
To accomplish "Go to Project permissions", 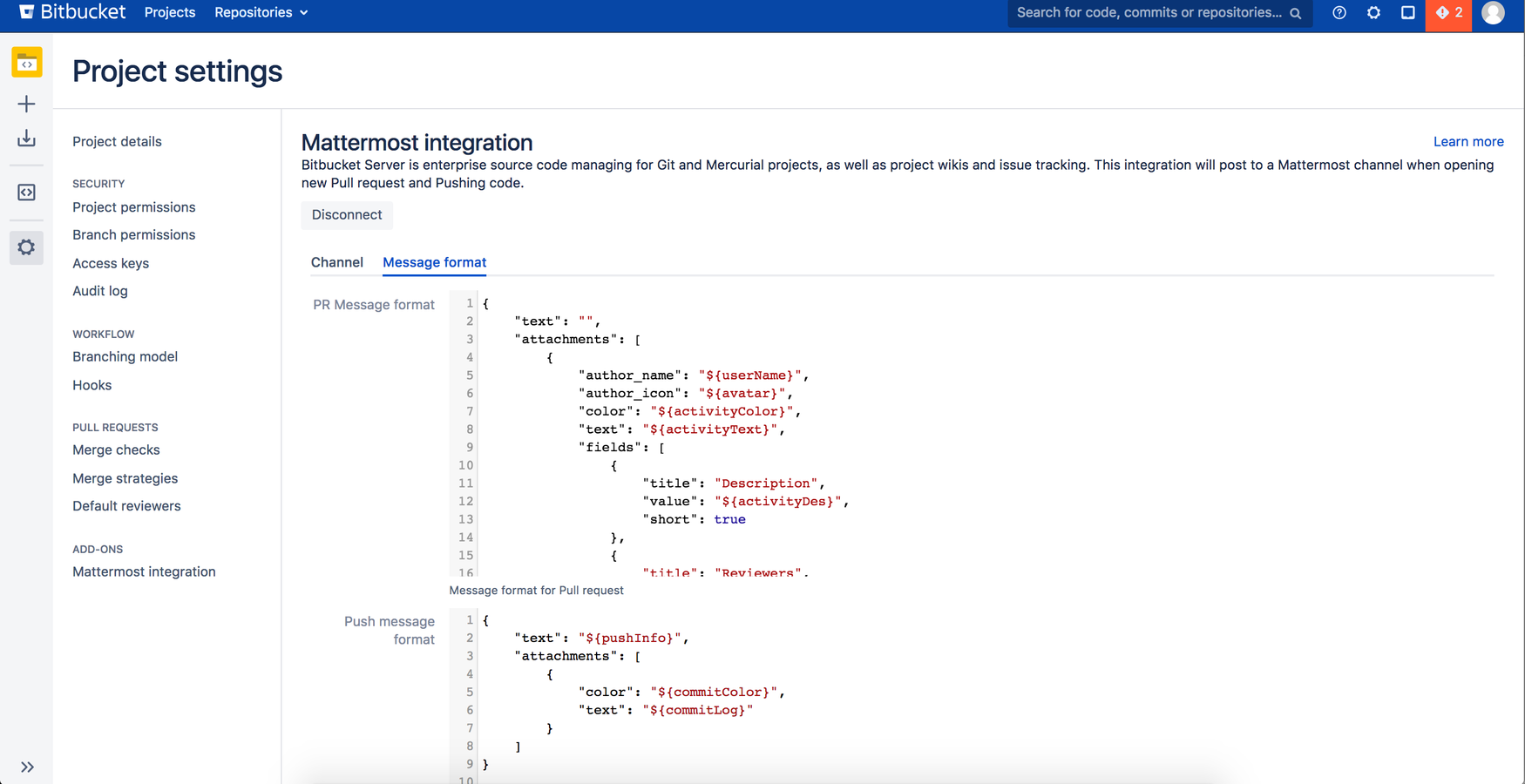I will click(x=134, y=207).
